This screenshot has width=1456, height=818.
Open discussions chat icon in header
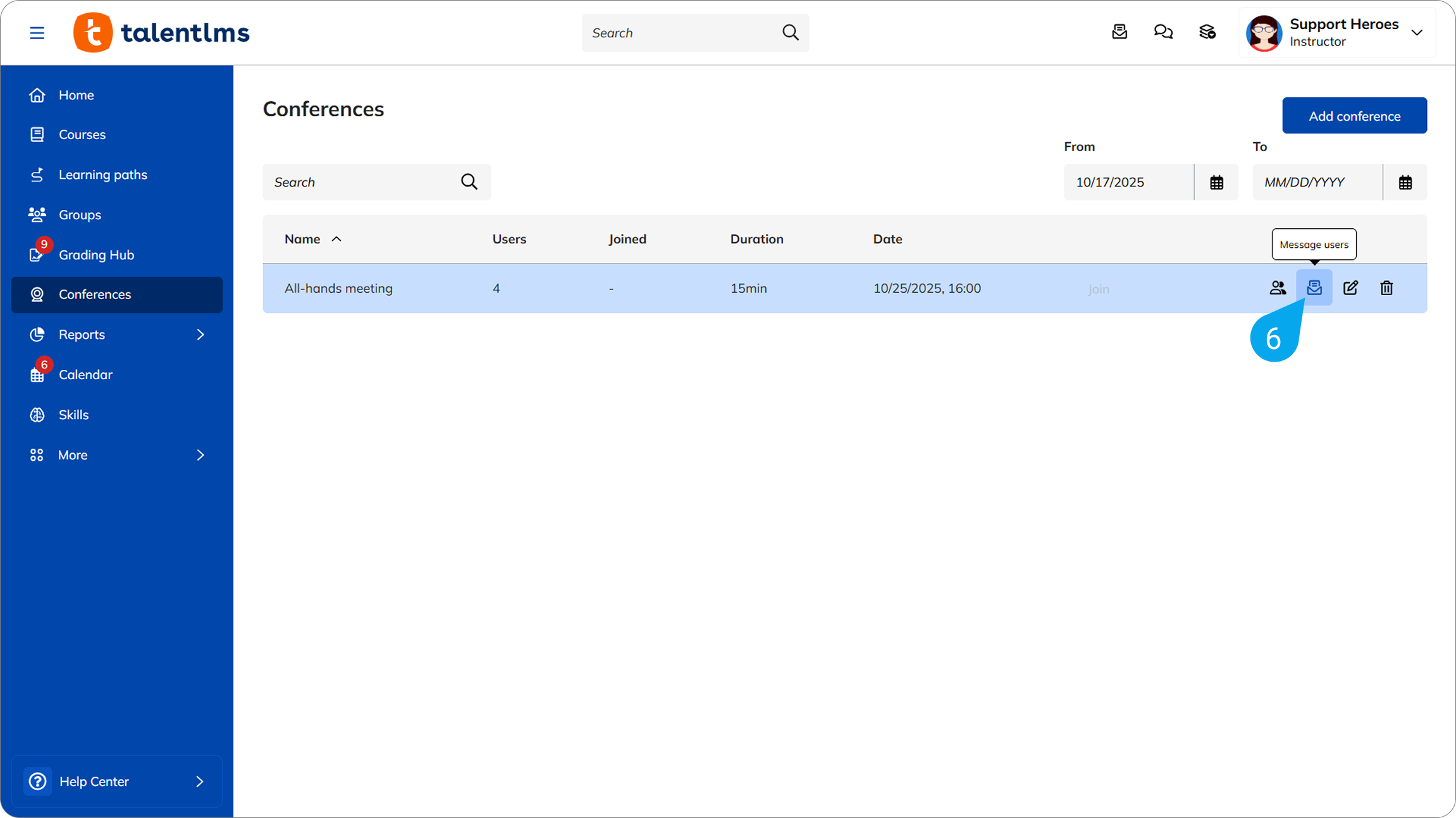coord(1163,32)
